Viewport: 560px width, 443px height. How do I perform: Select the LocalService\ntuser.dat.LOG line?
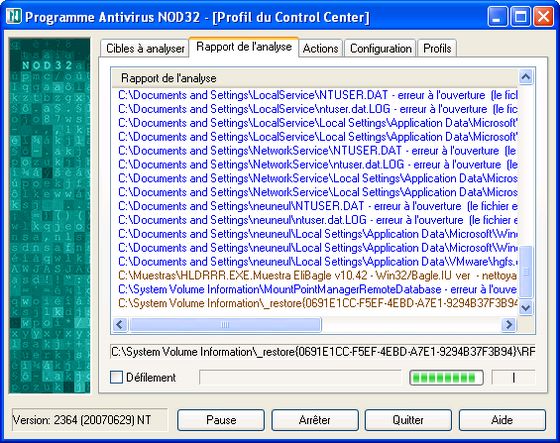click(x=318, y=109)
